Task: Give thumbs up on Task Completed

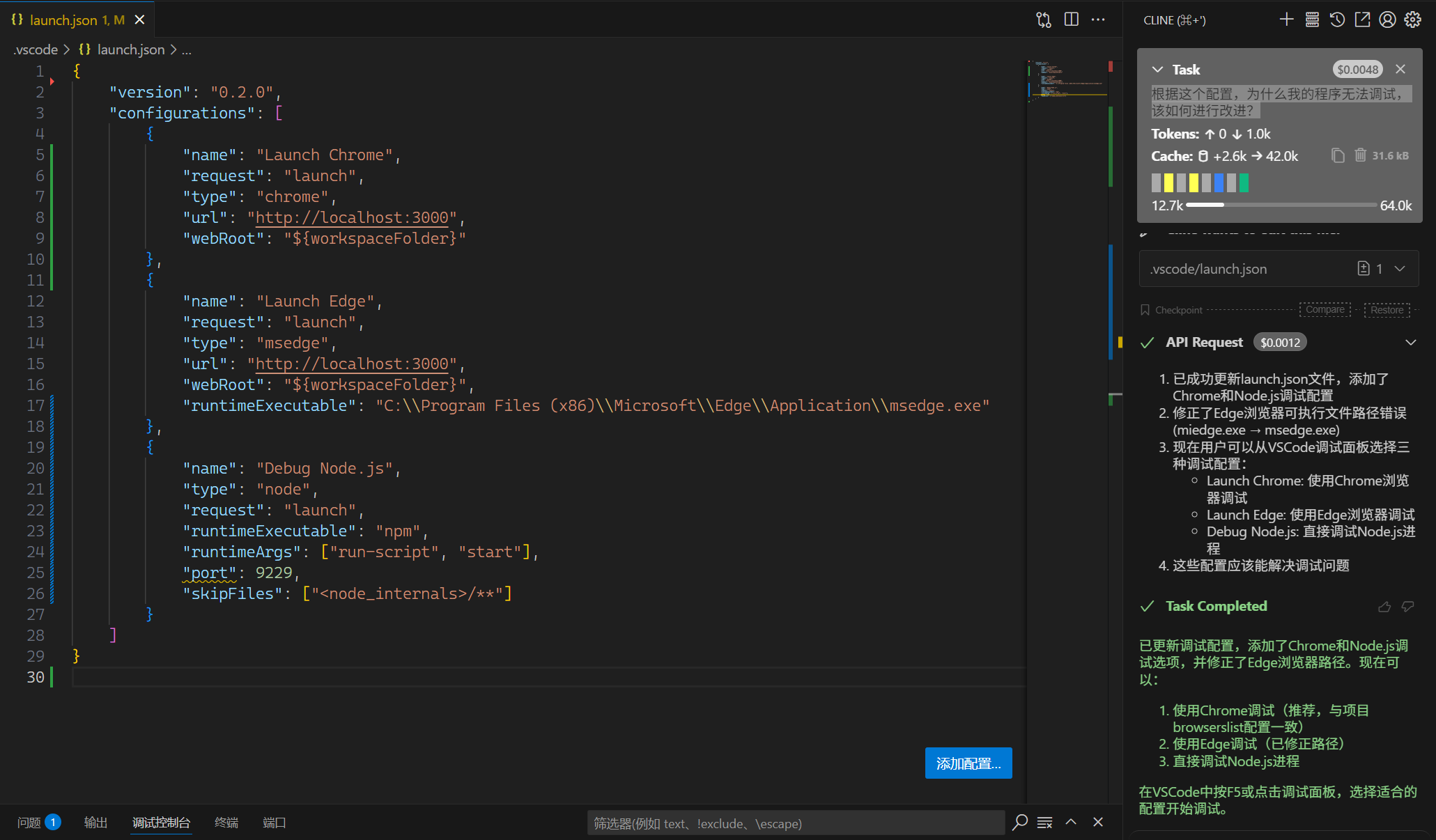Action: tap(1384, 607)
